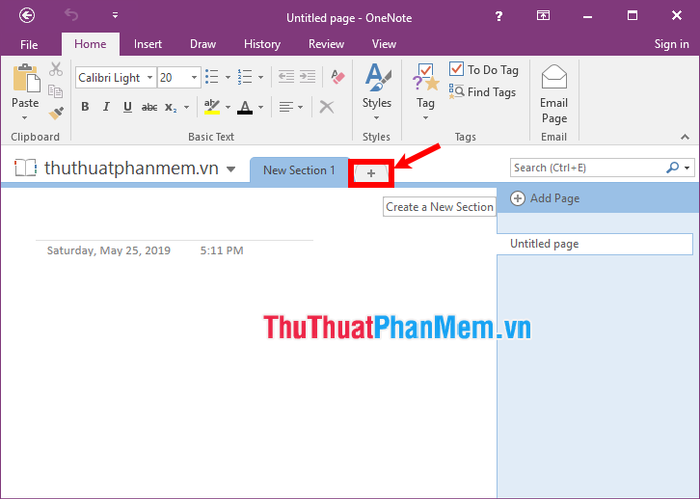Toggle Italic formatting
The height and width of the screenshot is (499, 700).
coord(106,107)
